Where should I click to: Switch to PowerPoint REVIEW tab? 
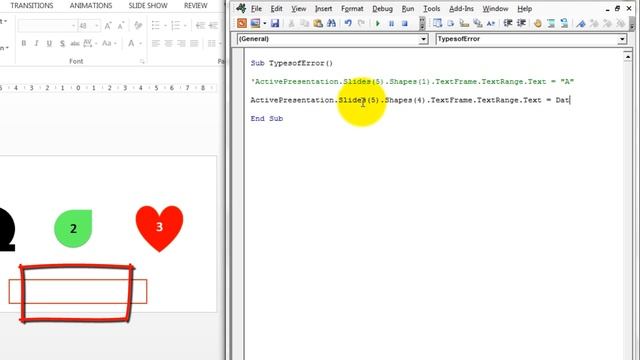[x=196, y=6]
